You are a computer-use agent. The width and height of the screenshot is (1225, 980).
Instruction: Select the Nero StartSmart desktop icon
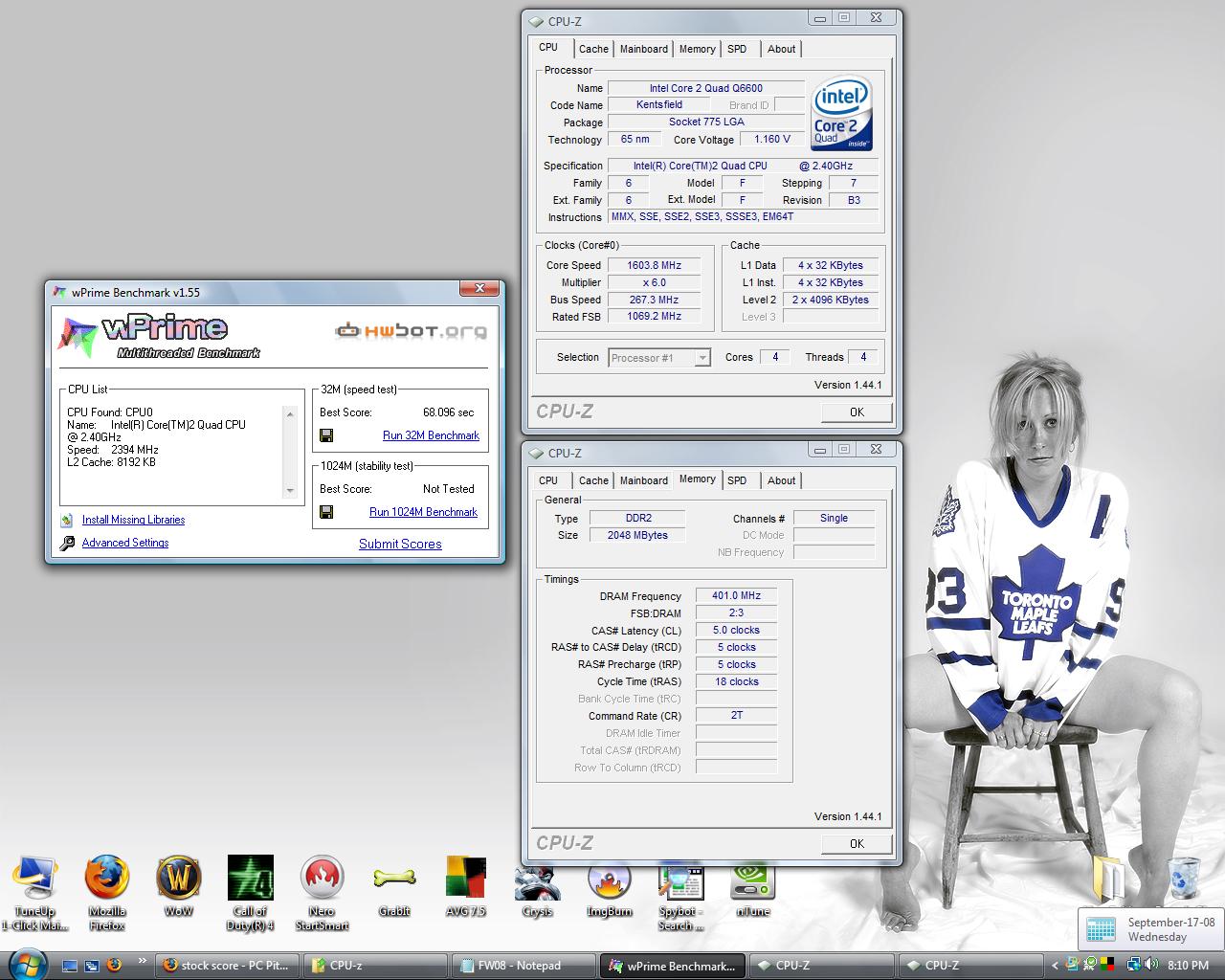click(x=323, y=893)
